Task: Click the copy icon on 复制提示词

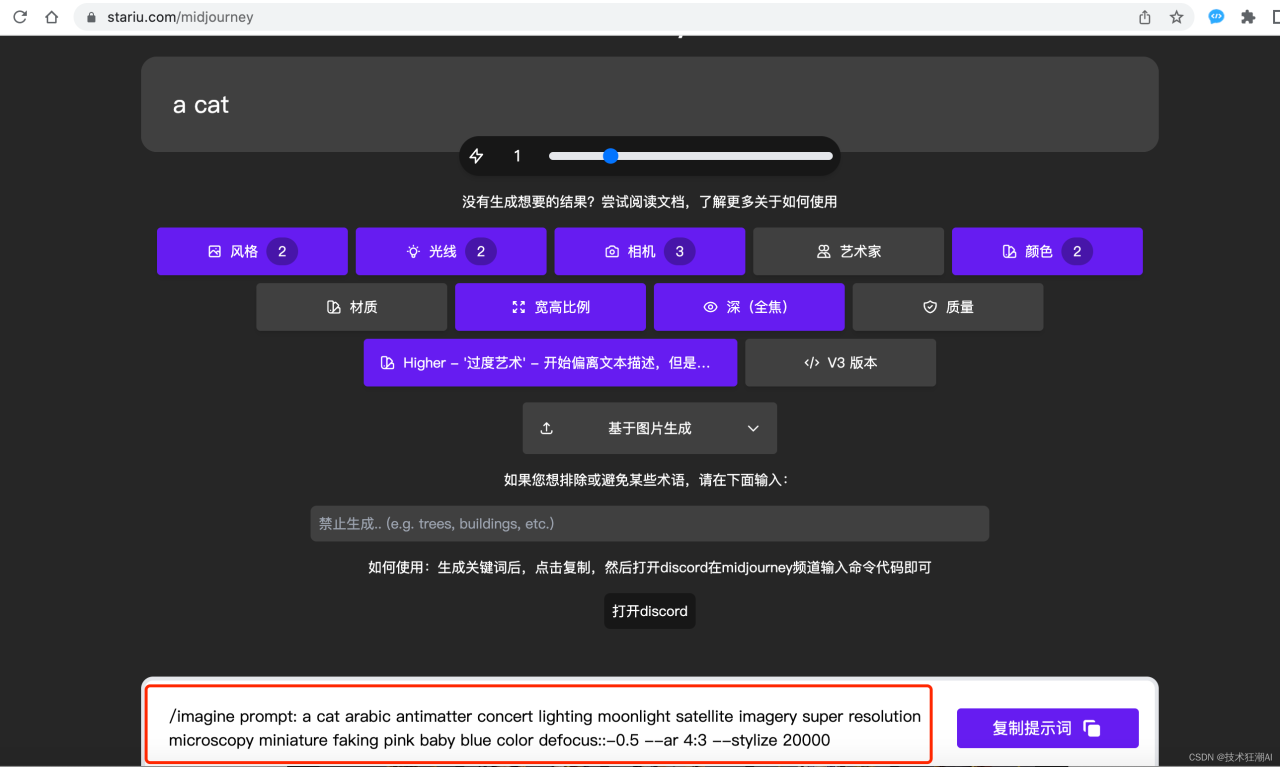Action: 1093,728
